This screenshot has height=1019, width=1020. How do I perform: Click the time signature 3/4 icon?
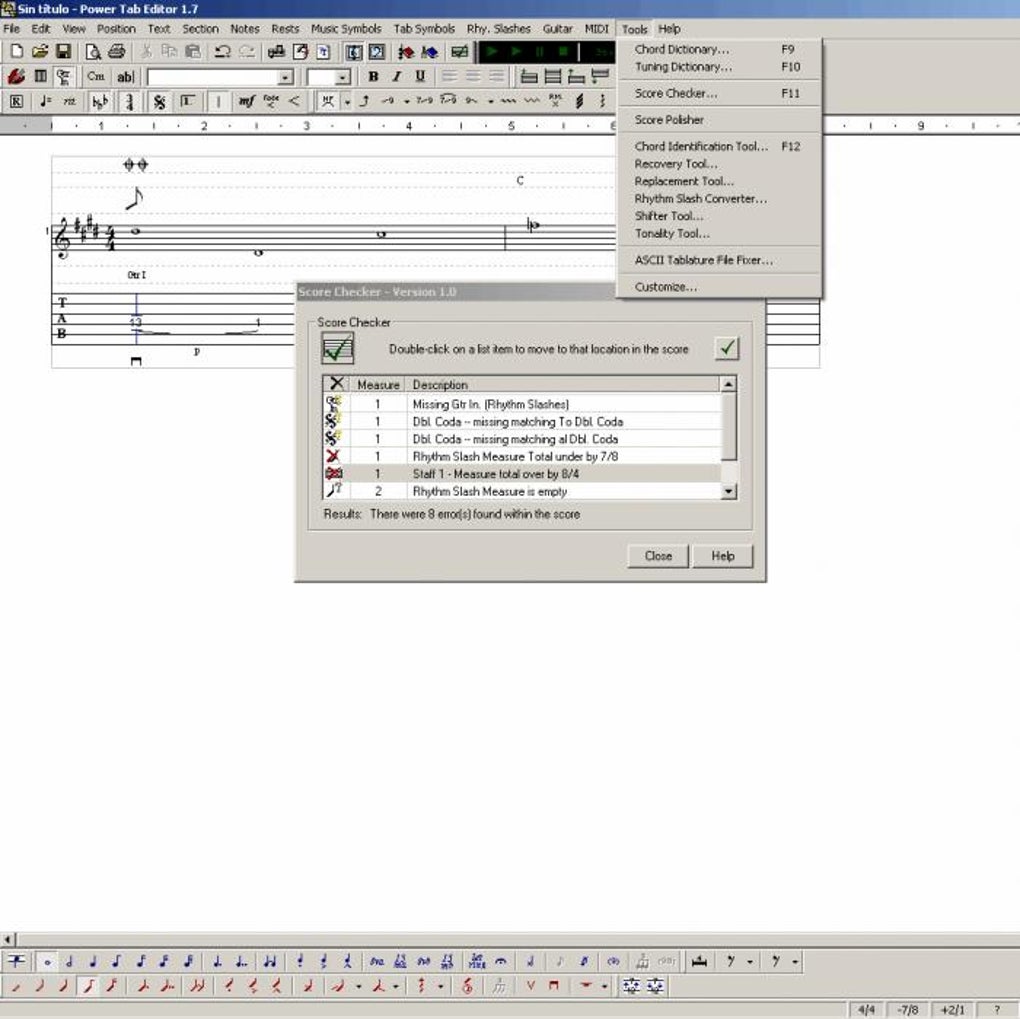point(129,102)
